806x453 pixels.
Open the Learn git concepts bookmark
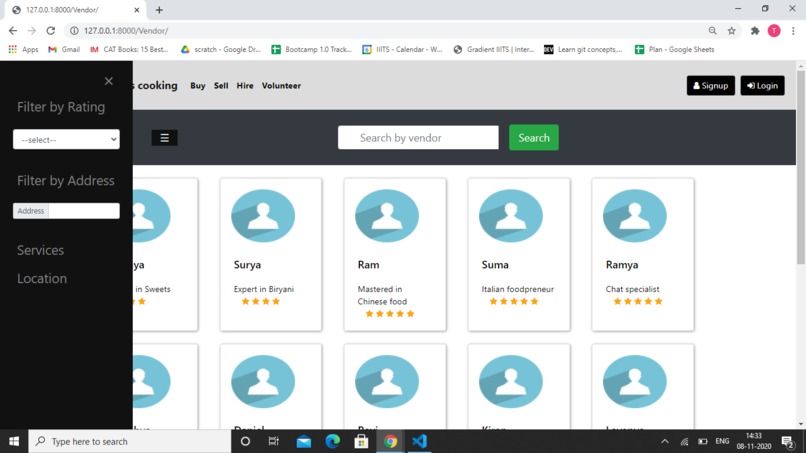pyautogui.click(x=583, y=49)
